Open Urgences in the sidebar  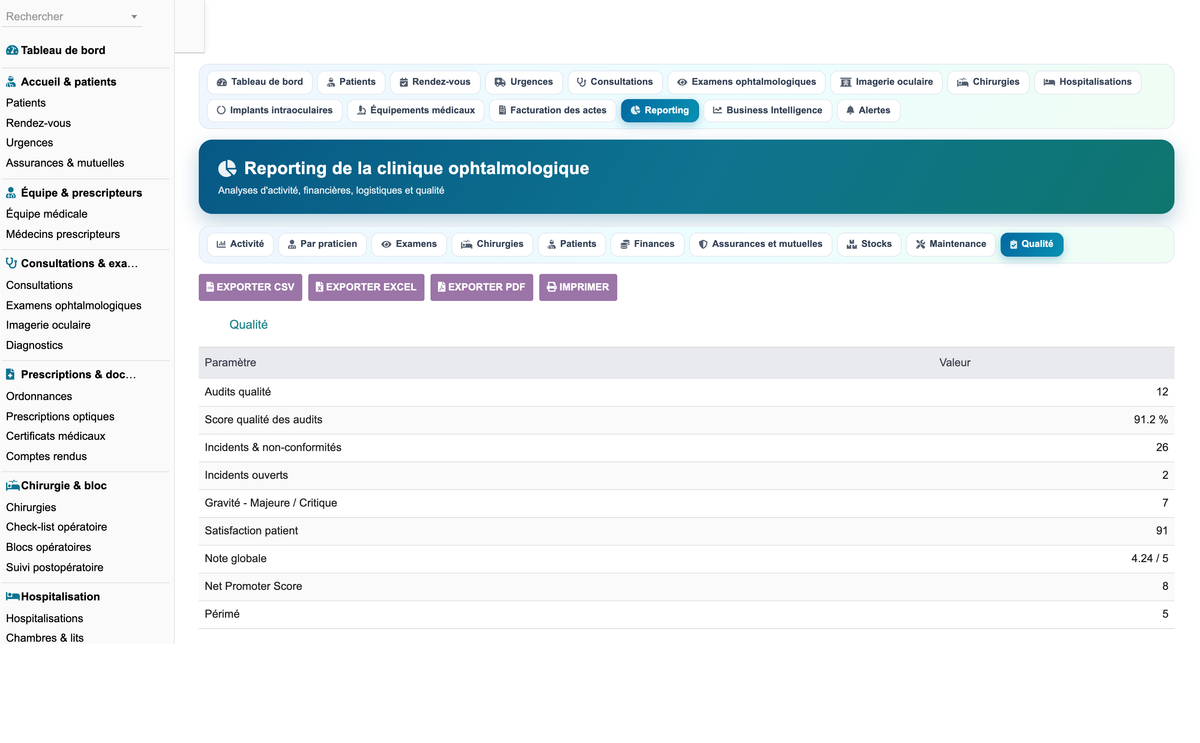coord(30,143)
